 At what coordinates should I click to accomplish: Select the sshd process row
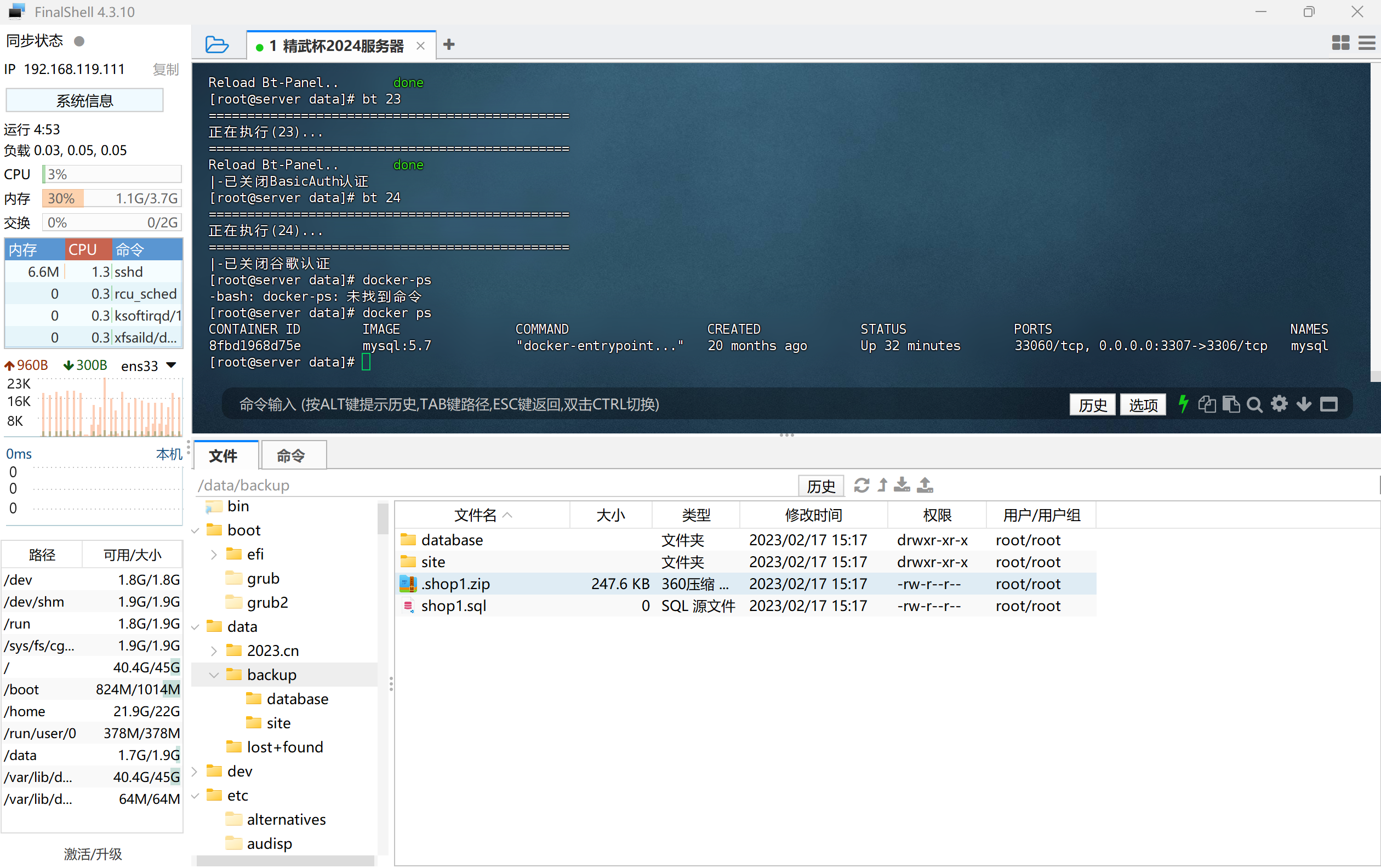click(x=94, y=272)
